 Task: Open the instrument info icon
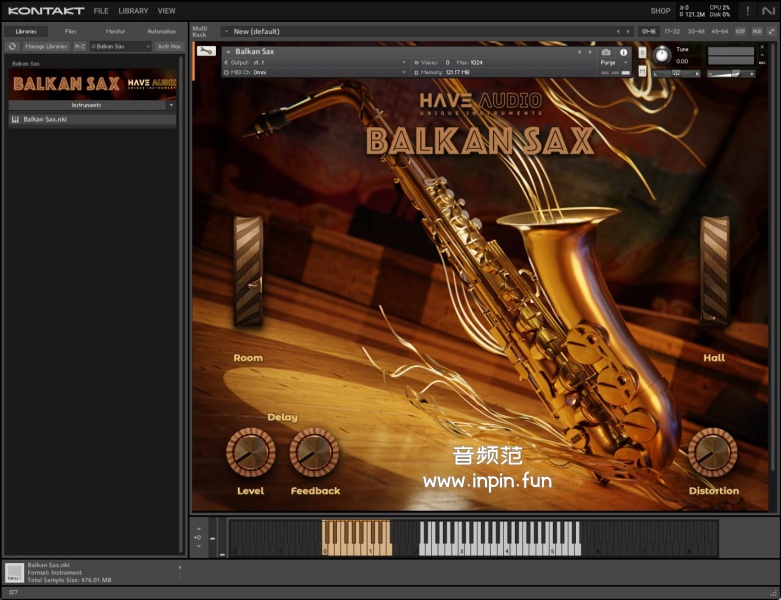624,51
